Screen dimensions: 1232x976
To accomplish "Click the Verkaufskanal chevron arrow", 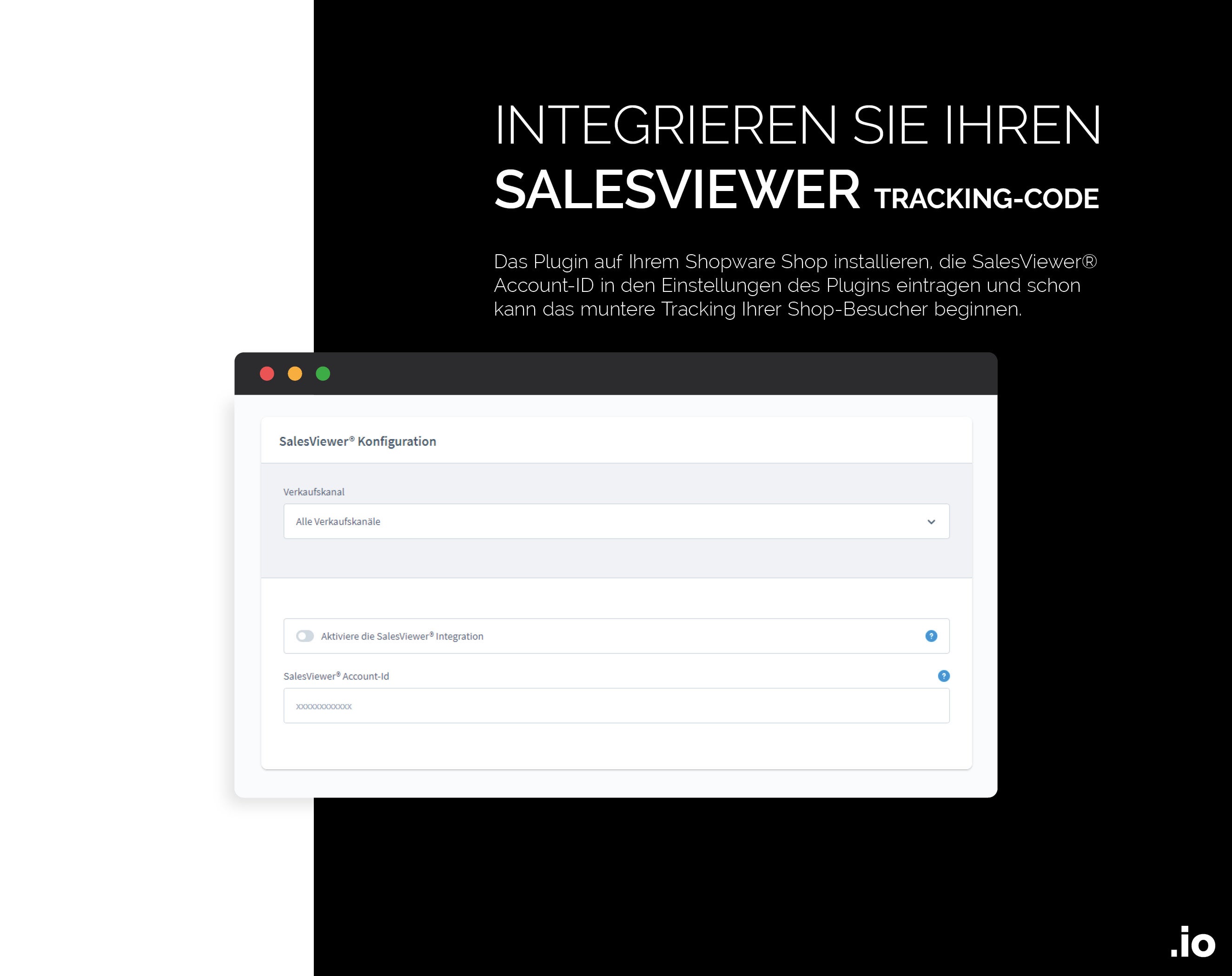I will [x=931, y=521].
